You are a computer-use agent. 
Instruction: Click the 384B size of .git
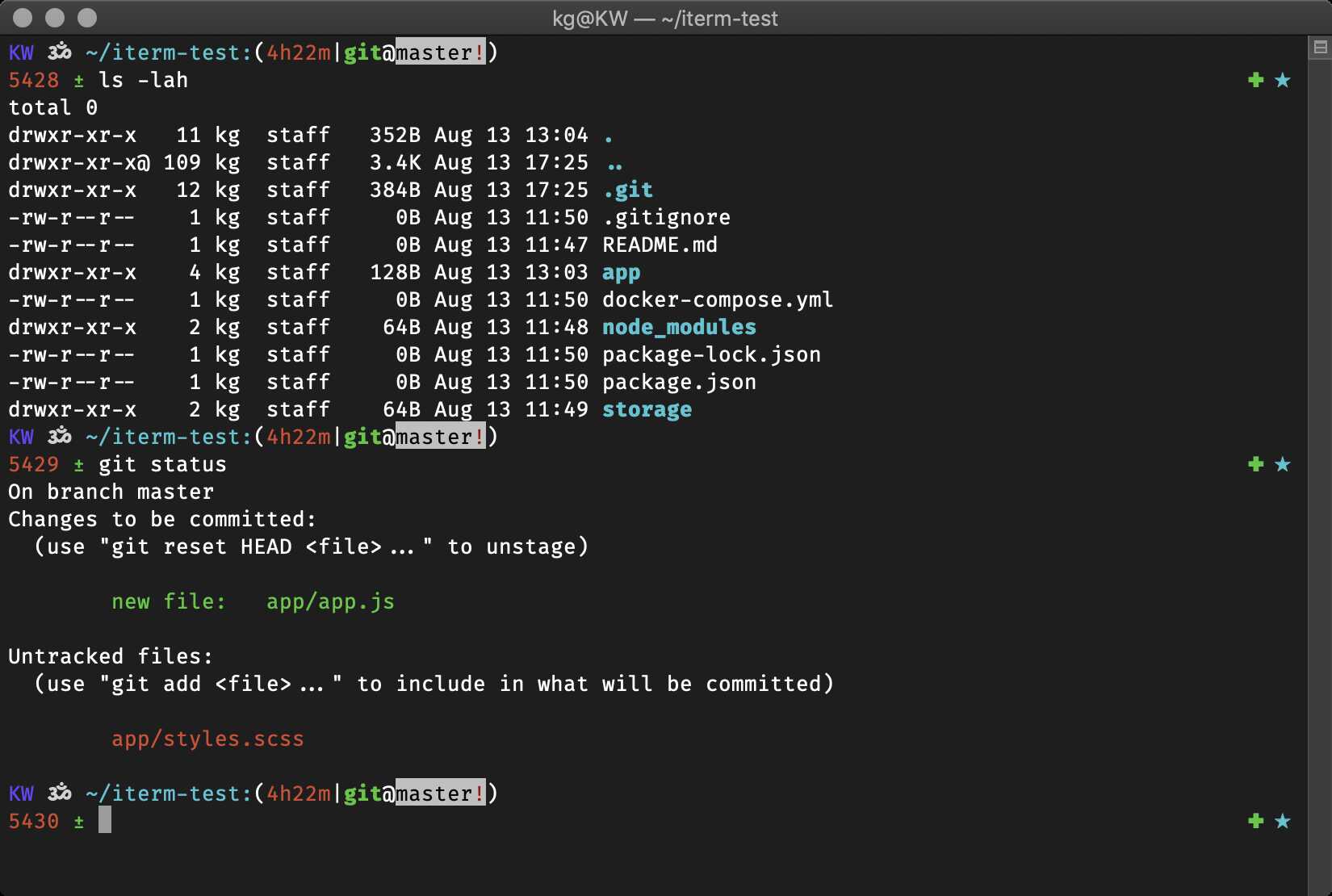tap(396, 190)
